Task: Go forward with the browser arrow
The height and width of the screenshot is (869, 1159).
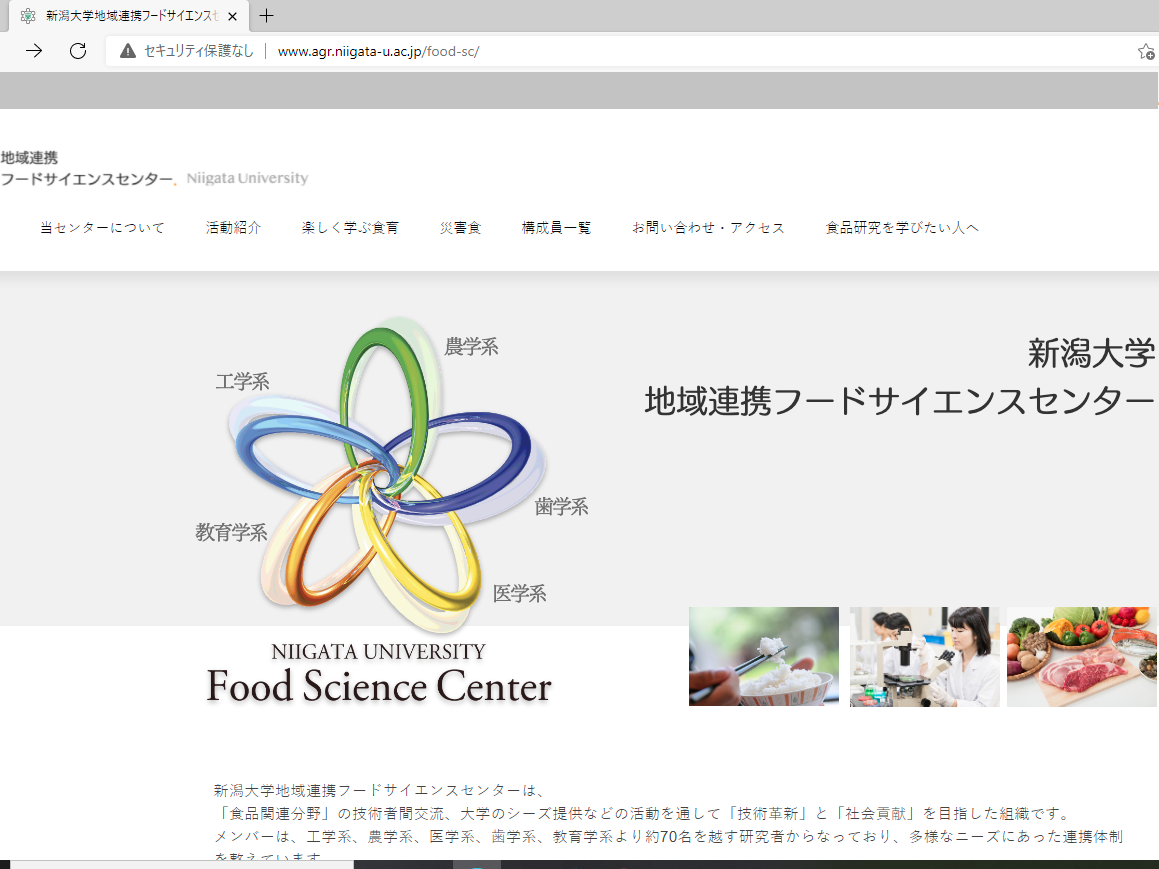Action: pos(34,51)
